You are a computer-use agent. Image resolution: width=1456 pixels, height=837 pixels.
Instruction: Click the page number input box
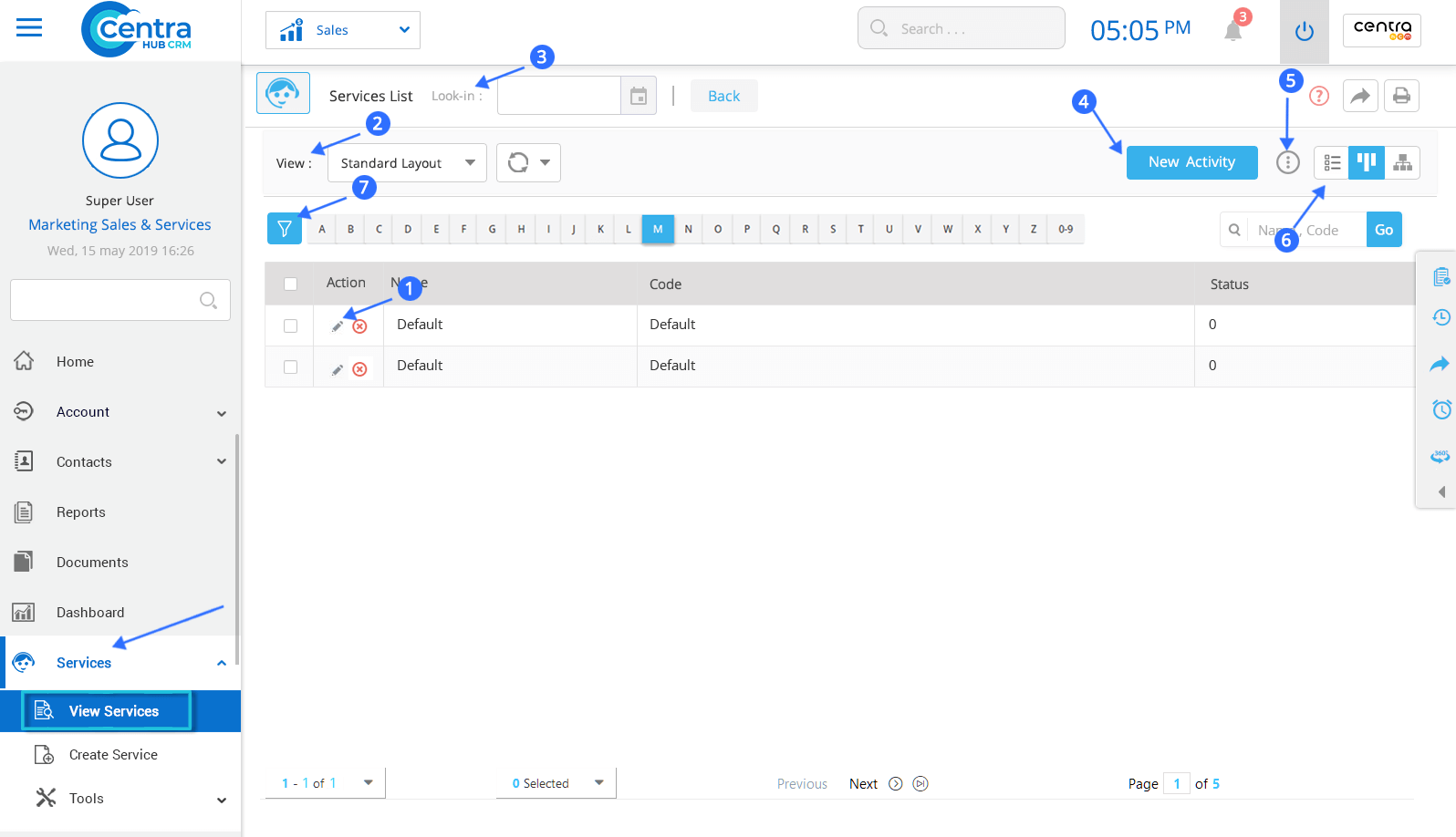pos(1177,783)
